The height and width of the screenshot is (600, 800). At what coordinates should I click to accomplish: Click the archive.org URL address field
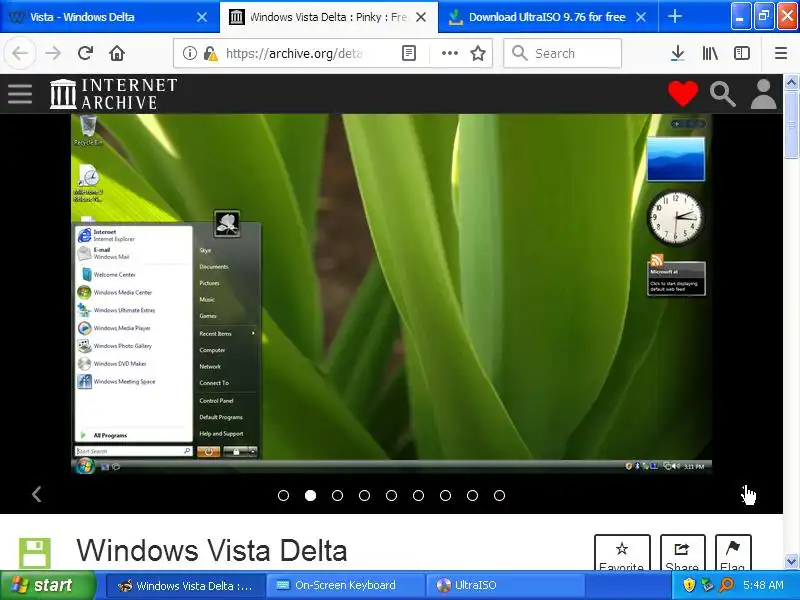pyautogui.click(x=294, y=53)
